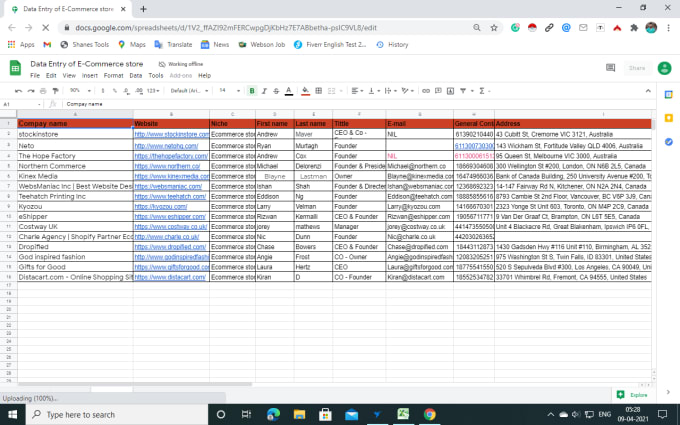
Task: Click the Undo icon in toolbar
Action: [x=18, y=91]
